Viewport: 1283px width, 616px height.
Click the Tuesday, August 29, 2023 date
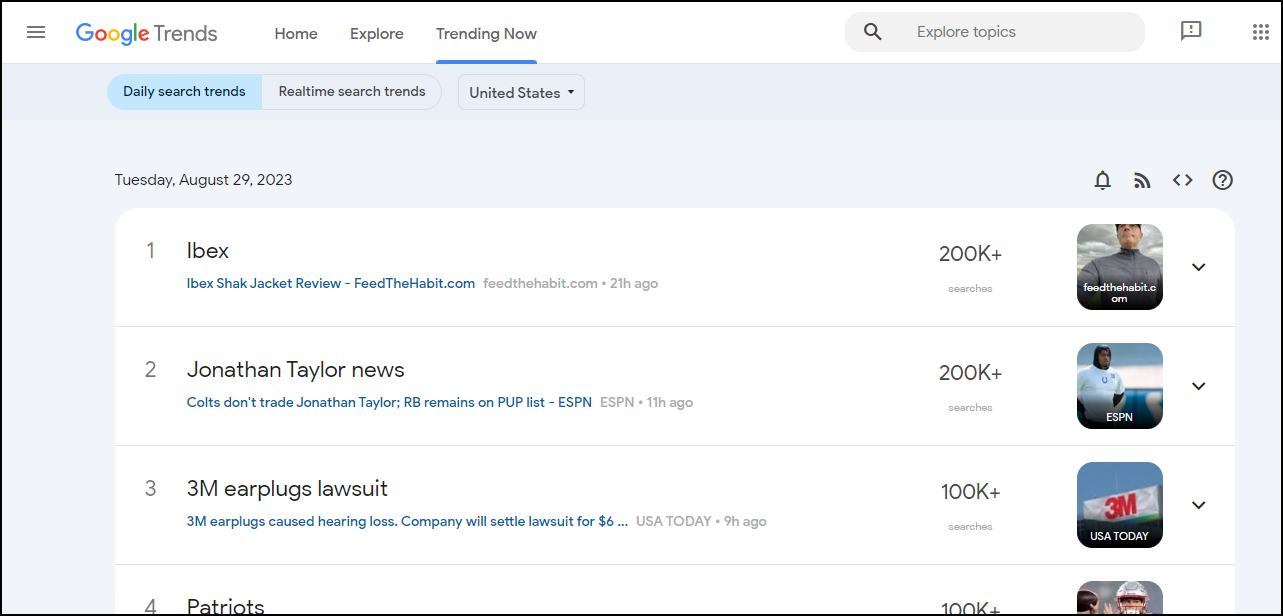204,180
